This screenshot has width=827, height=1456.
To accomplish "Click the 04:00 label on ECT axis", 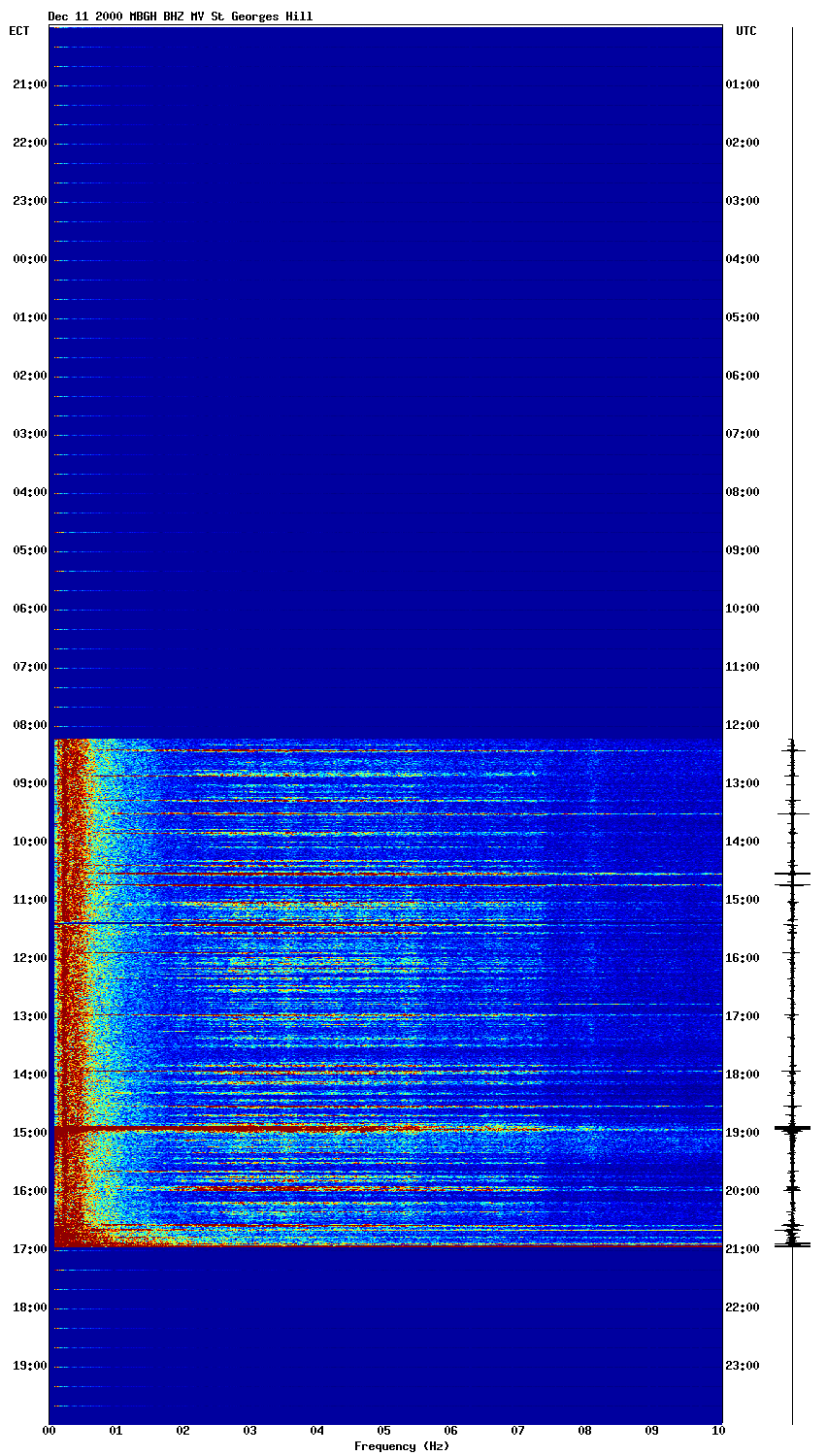I will click(29, 492).
